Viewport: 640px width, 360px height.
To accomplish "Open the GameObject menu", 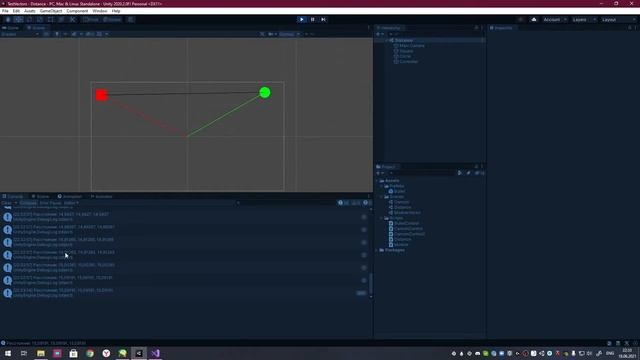I will [51, 11].
